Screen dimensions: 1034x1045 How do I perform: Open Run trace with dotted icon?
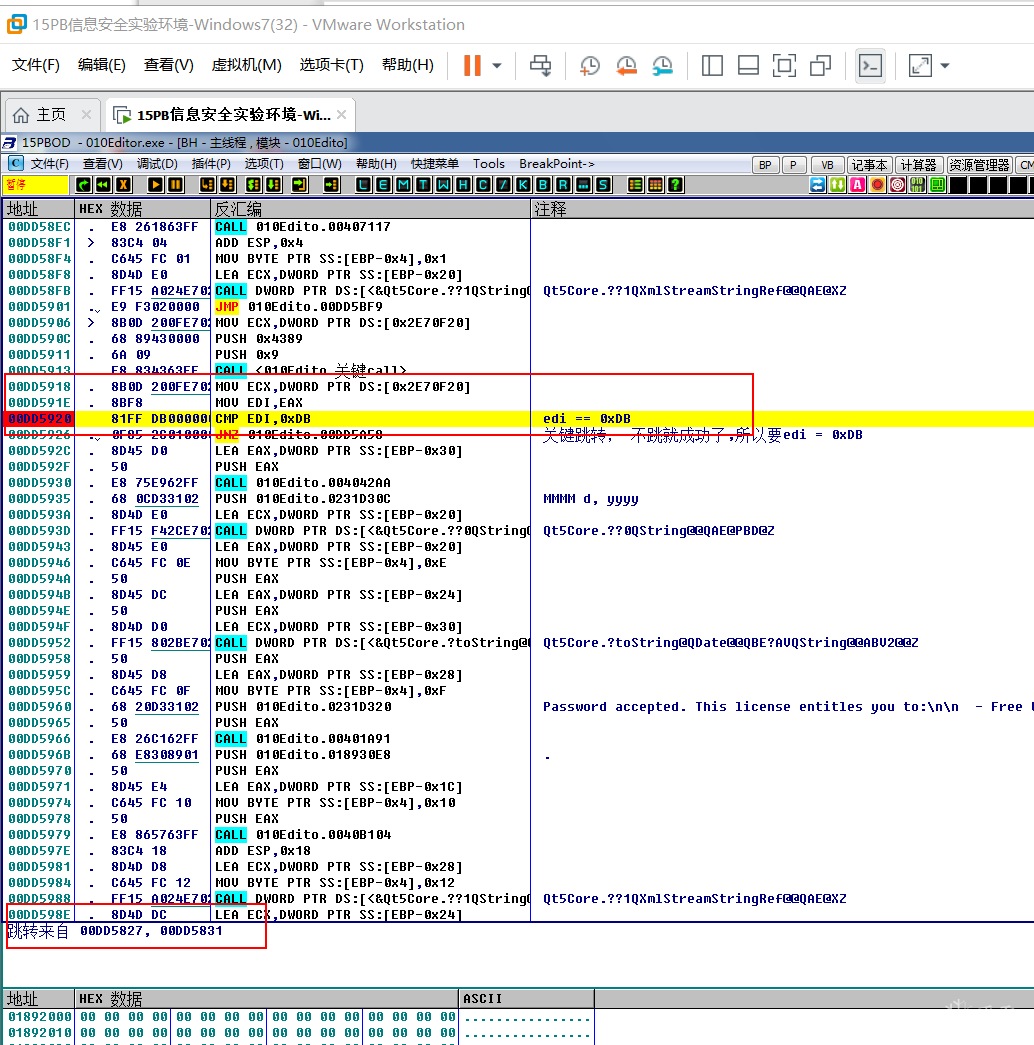[x=583, y=185]
